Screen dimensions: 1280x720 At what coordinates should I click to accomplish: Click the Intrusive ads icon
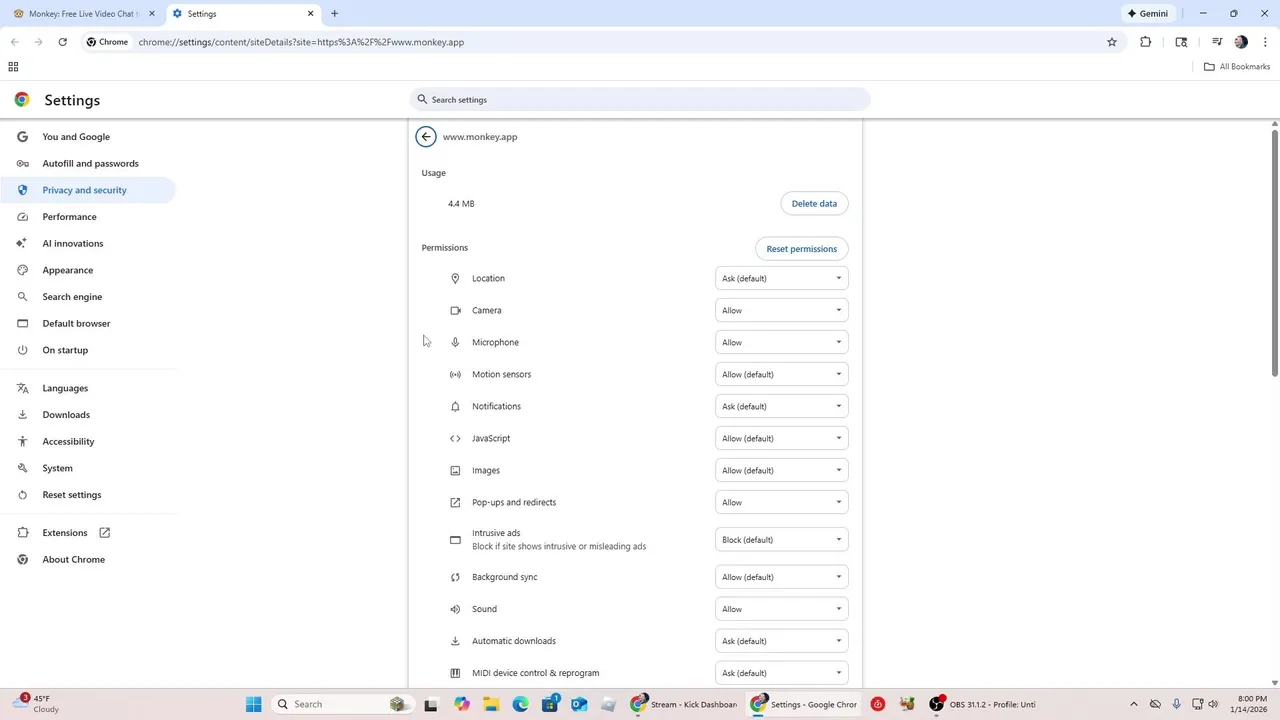click(x=455, y=540)
